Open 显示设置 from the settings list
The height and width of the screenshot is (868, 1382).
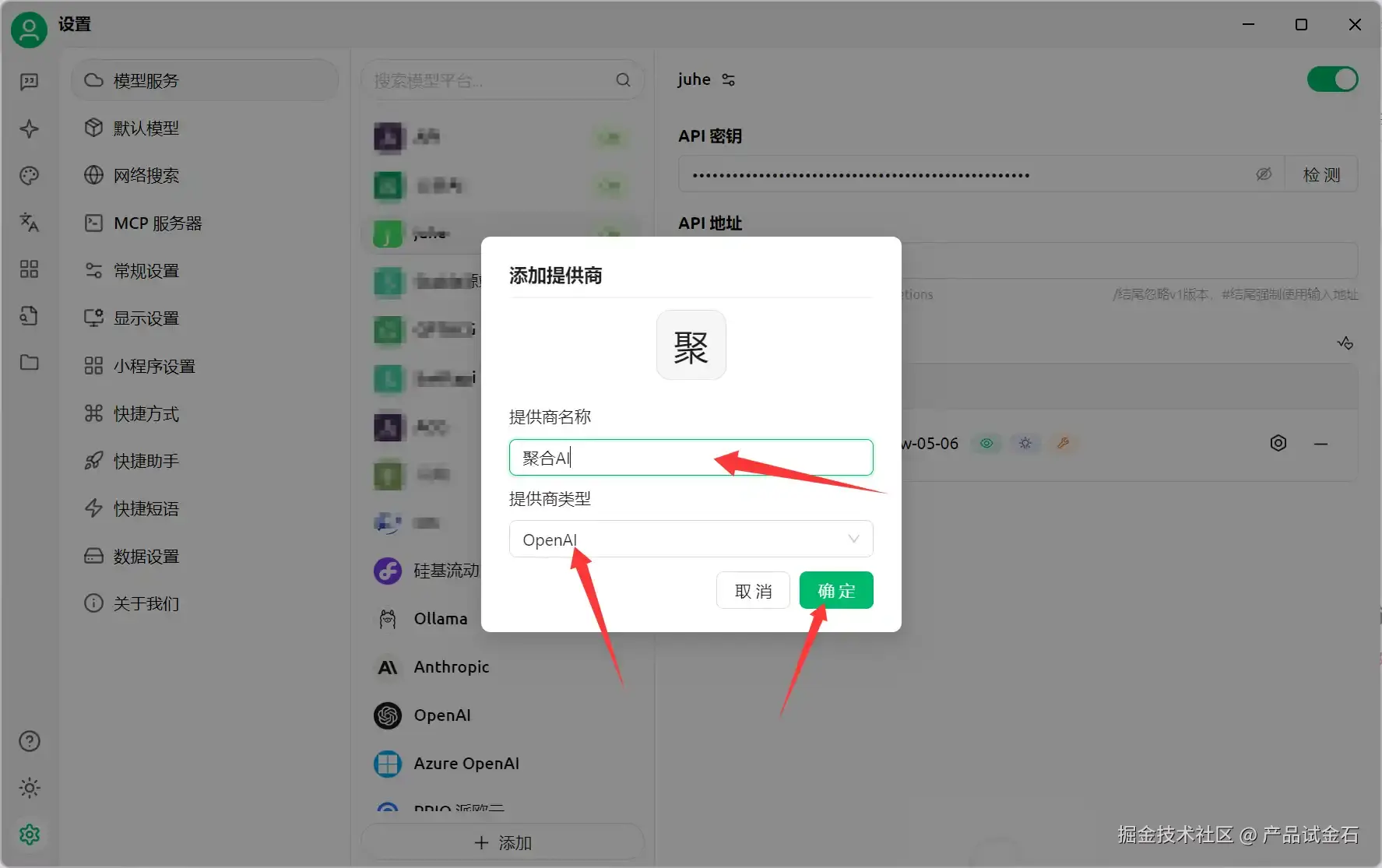click(x=146, y=318)
